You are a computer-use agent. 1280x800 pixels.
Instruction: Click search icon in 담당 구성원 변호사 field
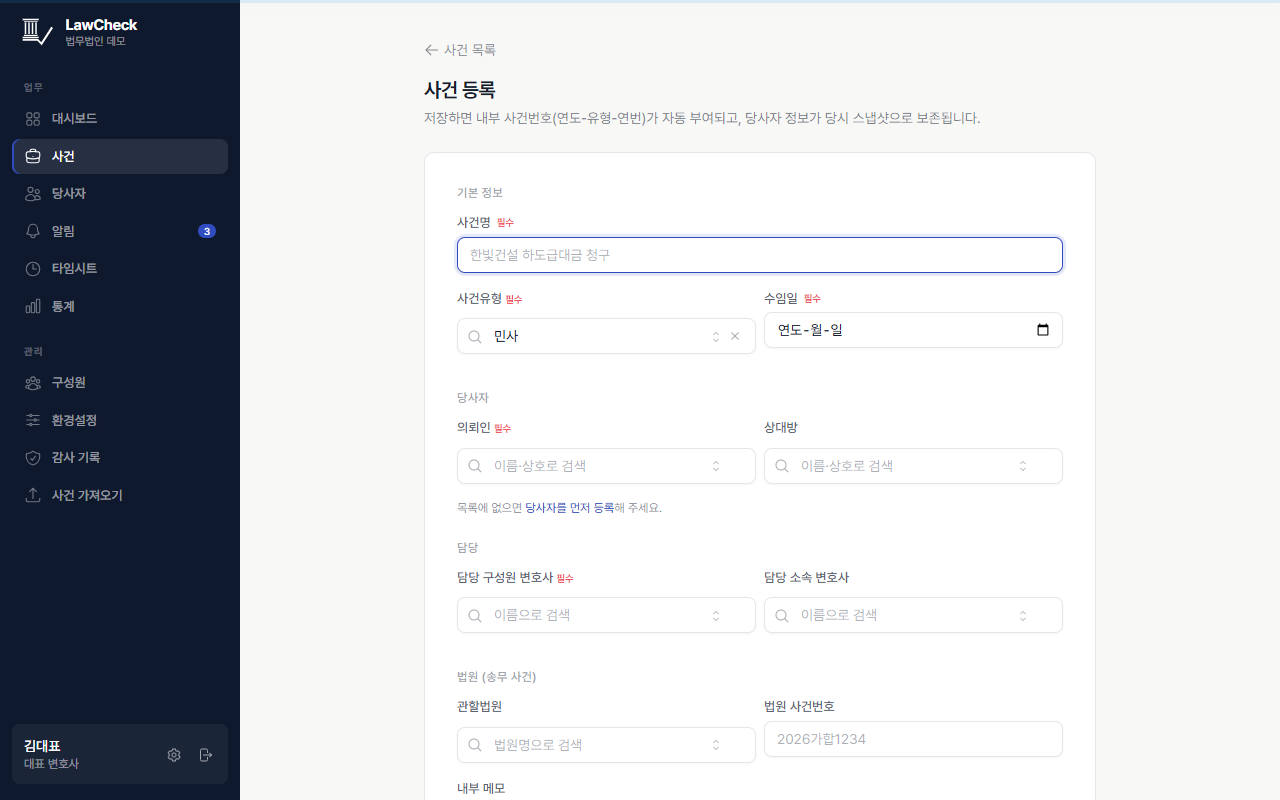[475, 615]
